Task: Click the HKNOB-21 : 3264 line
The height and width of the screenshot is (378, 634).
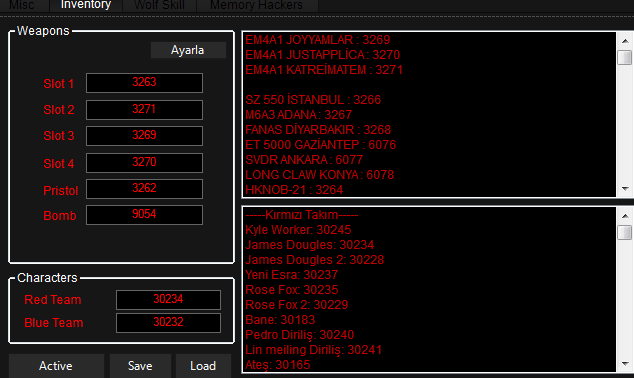Action: point(294,190)
